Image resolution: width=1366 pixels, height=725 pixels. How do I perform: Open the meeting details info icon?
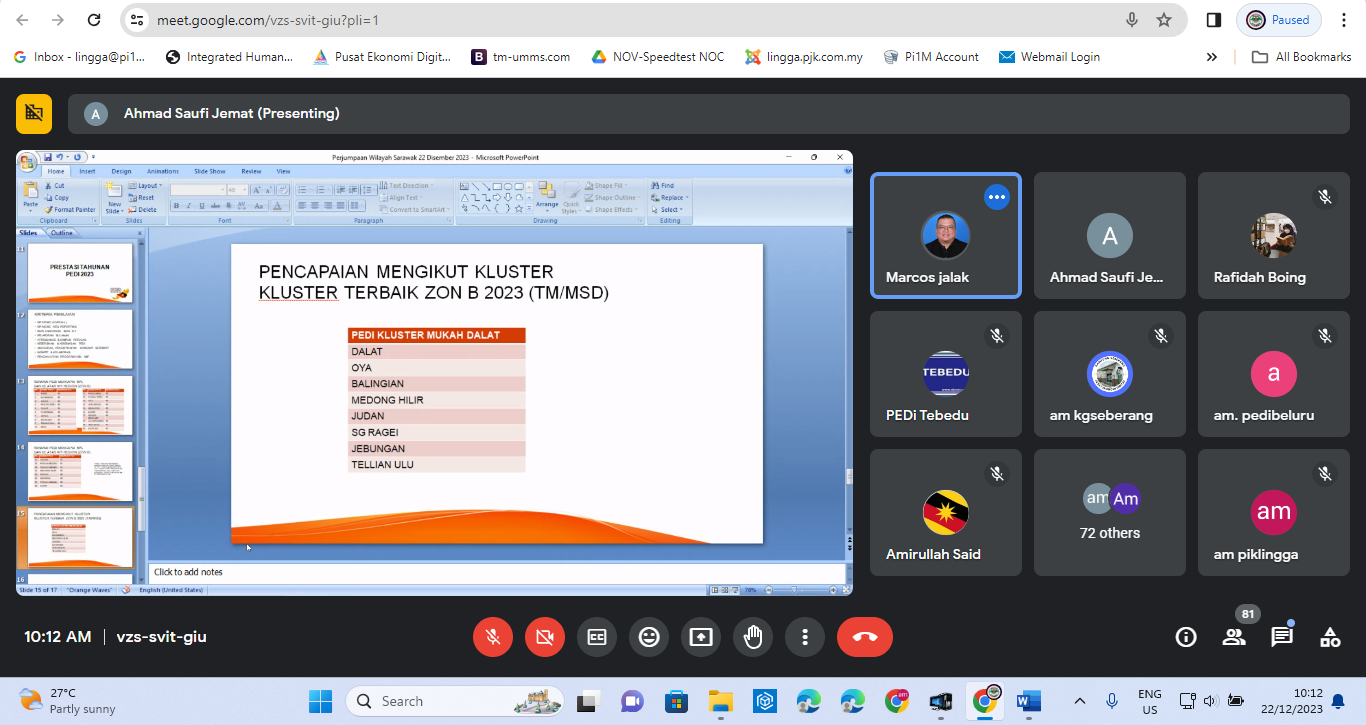[1186, 637]
